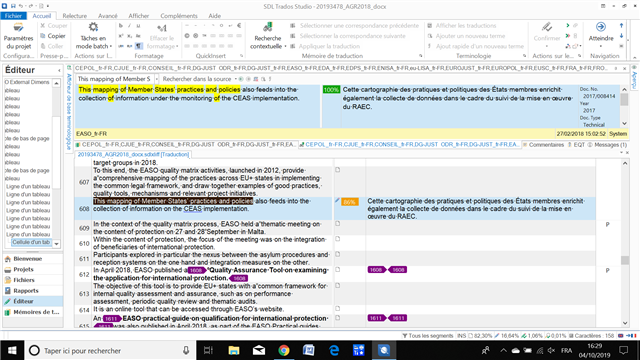Go to next segment with down arrow
Viewport: 640px width, 360px height.
coord(622,36)
